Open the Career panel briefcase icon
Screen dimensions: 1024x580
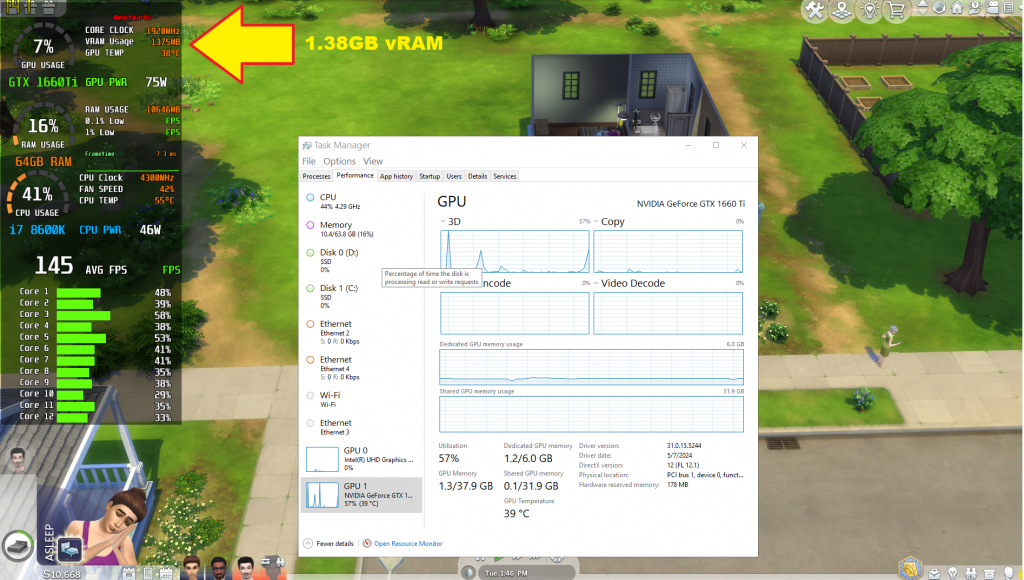tap(935, 574)
